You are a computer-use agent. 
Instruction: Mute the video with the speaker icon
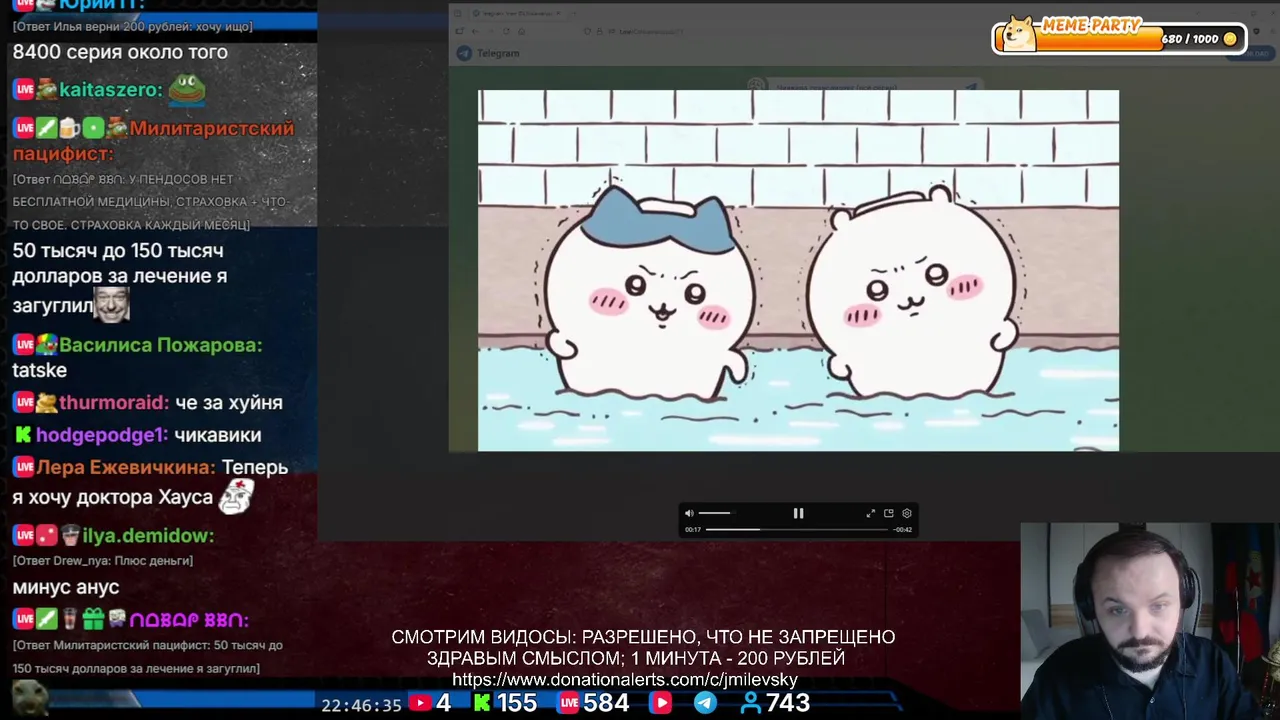click(x=688, y=513)
